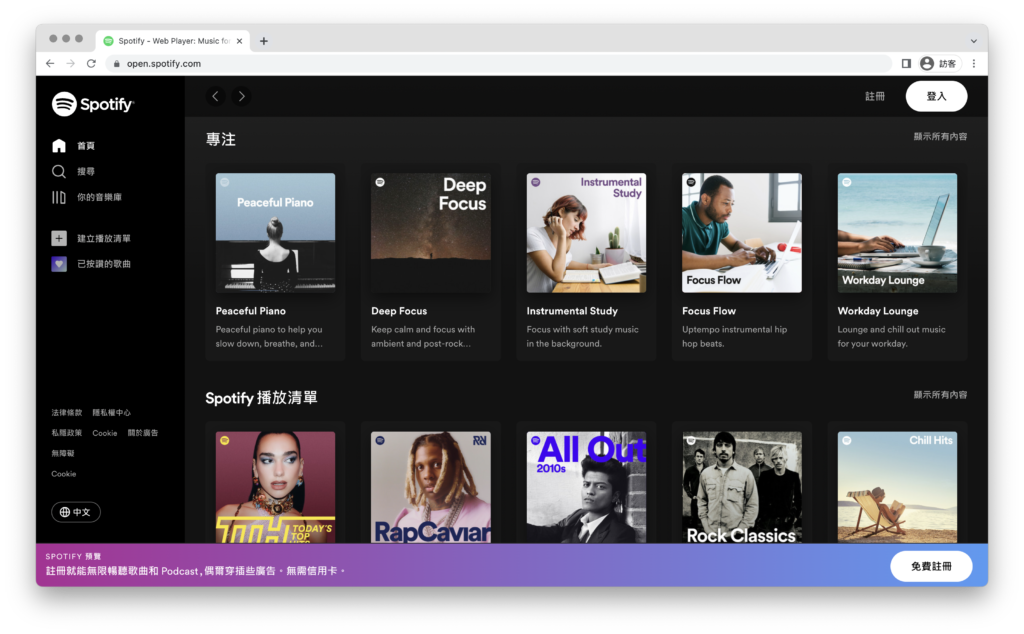Click the 'Workday Lounge' title text
This screenshot has height=634, width=1024.
(878, 311)
